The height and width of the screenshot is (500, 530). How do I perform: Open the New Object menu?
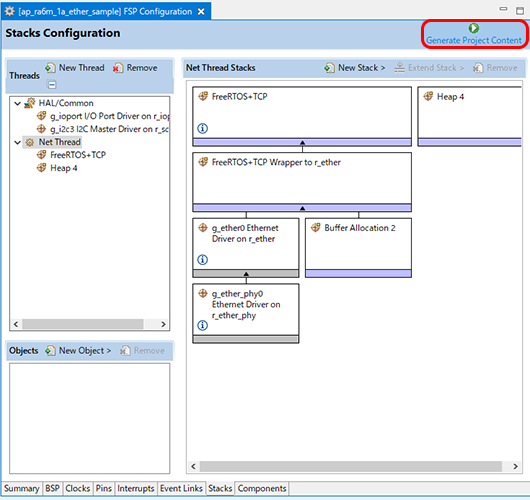click(x=78, y=351)
